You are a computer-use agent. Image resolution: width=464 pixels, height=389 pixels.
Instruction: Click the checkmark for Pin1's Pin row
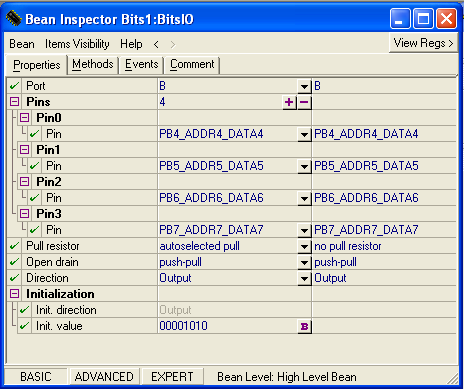click(34, 166)
